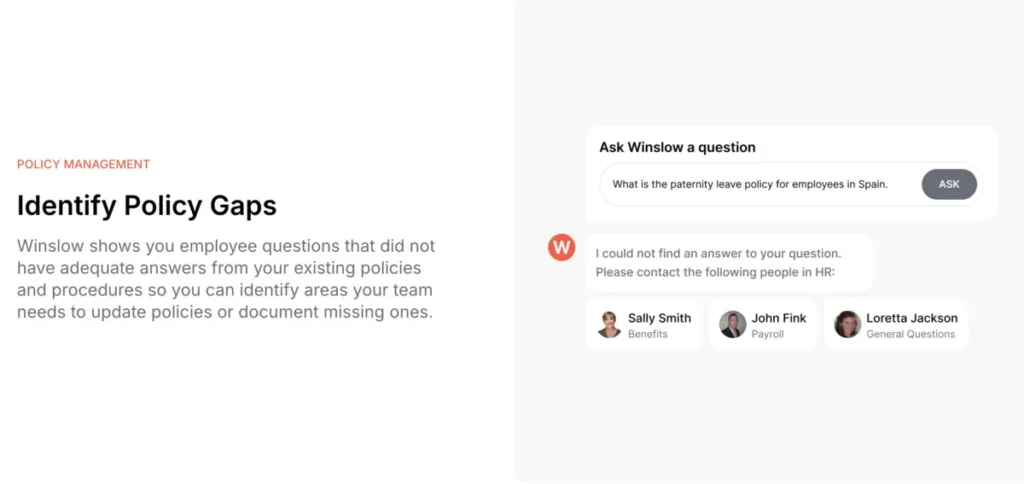The width and height of the screenshot is (1024, 484).
Task: Click the POLICY MANAGEMENT label
Action: tap(84, 164)
